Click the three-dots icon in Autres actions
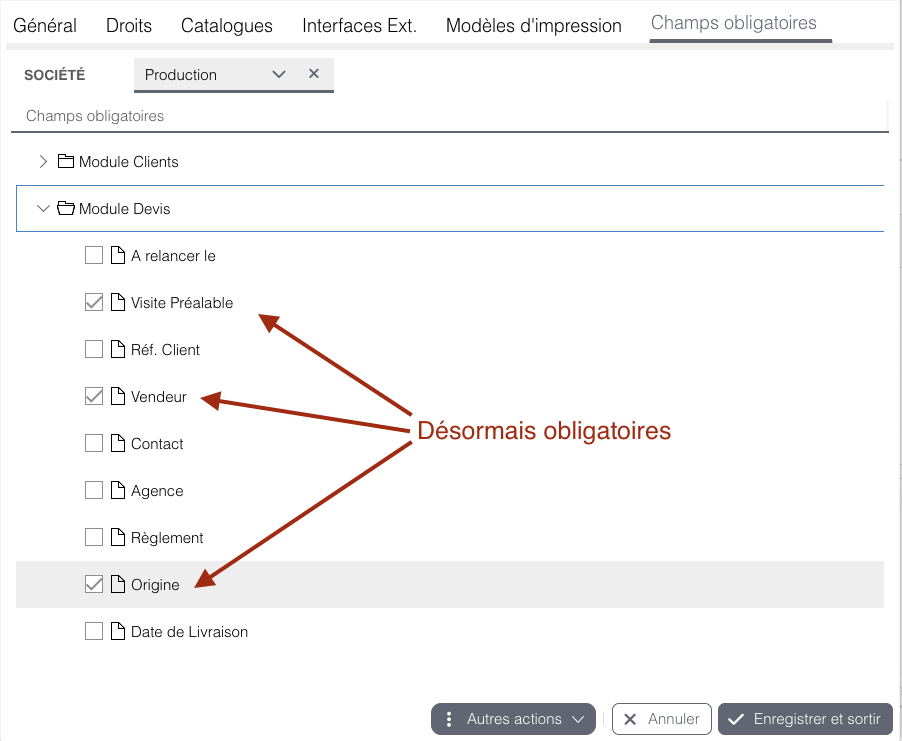The width and height of the screenshot is (902, 741). point(449,719)
